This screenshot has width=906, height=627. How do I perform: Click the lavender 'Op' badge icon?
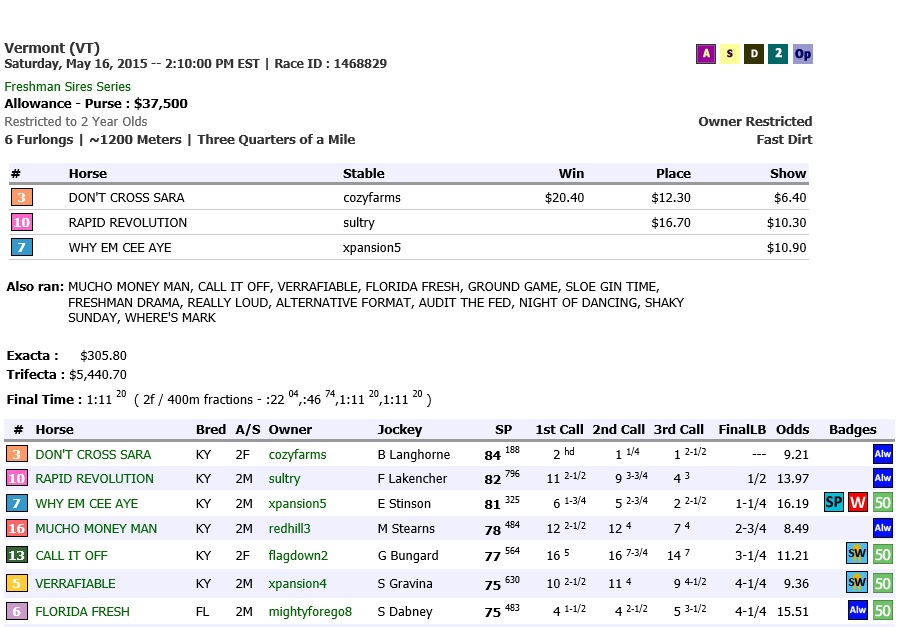(802, 54)
